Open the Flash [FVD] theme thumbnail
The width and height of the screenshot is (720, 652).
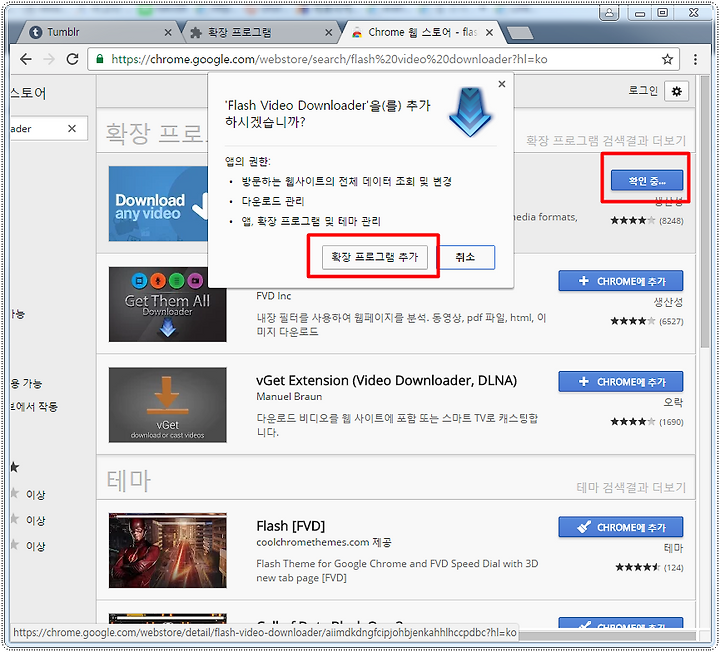tap(168, 550)
